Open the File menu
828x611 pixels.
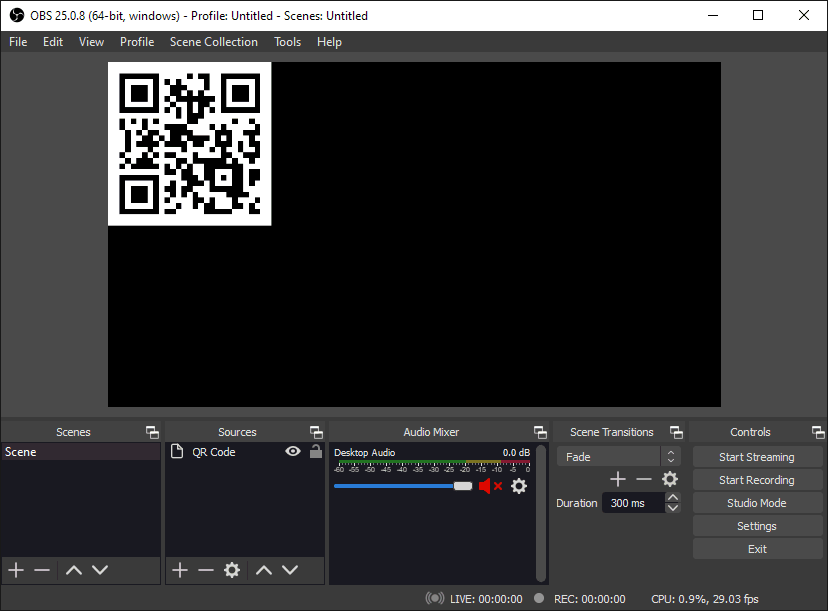(18, 42)
